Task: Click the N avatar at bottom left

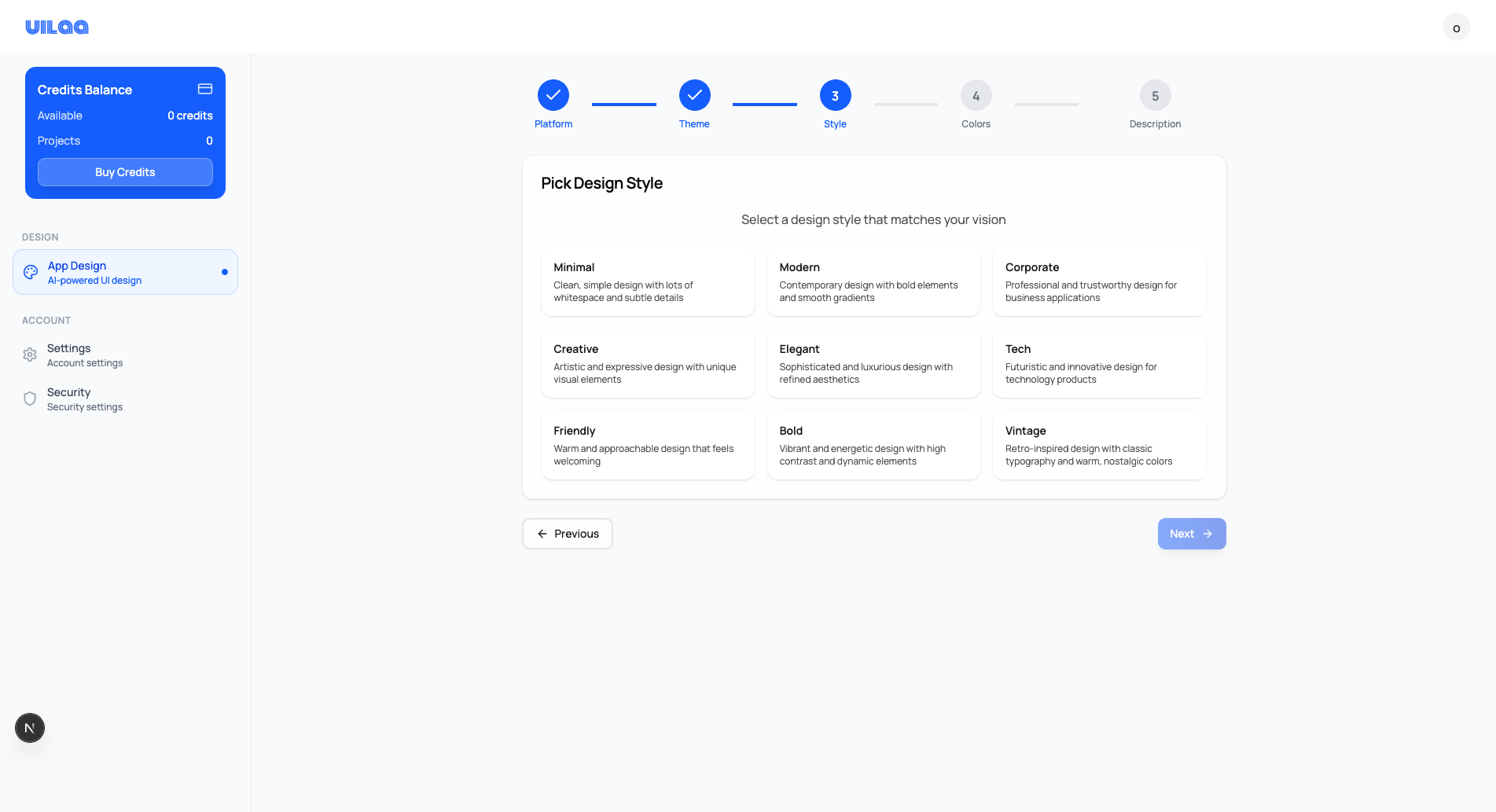Action: pyautogui.click(x=30, y=728)
